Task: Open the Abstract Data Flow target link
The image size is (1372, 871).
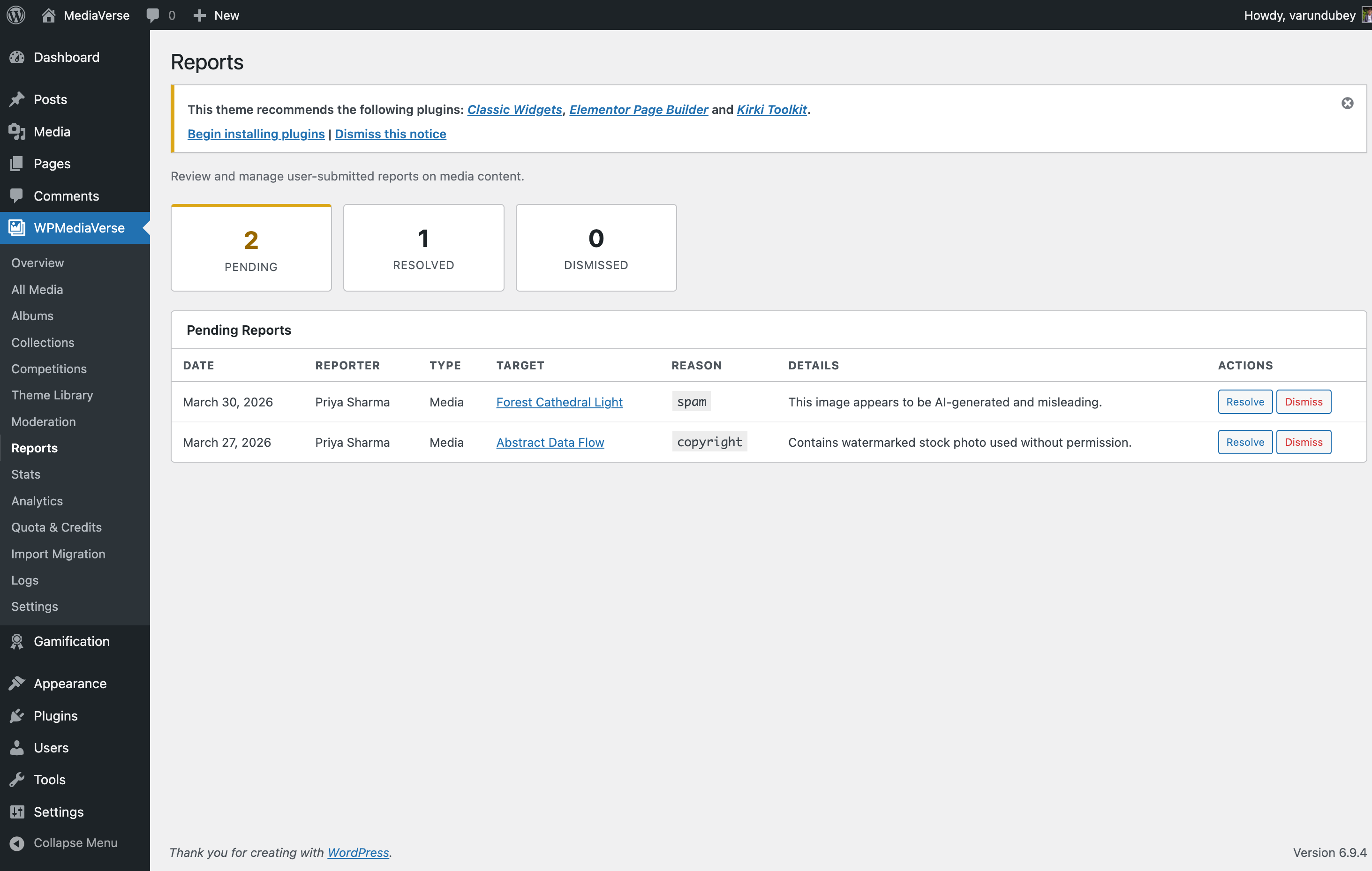Action: coord(550,442)
